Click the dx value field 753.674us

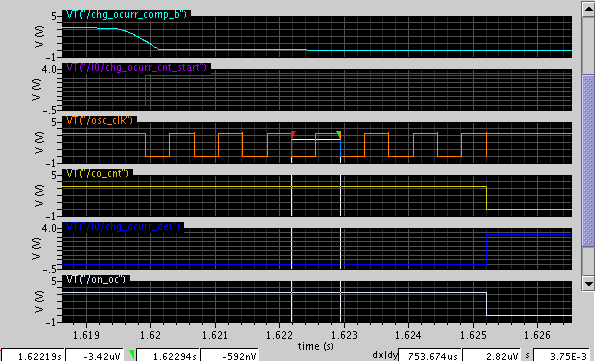430,355
